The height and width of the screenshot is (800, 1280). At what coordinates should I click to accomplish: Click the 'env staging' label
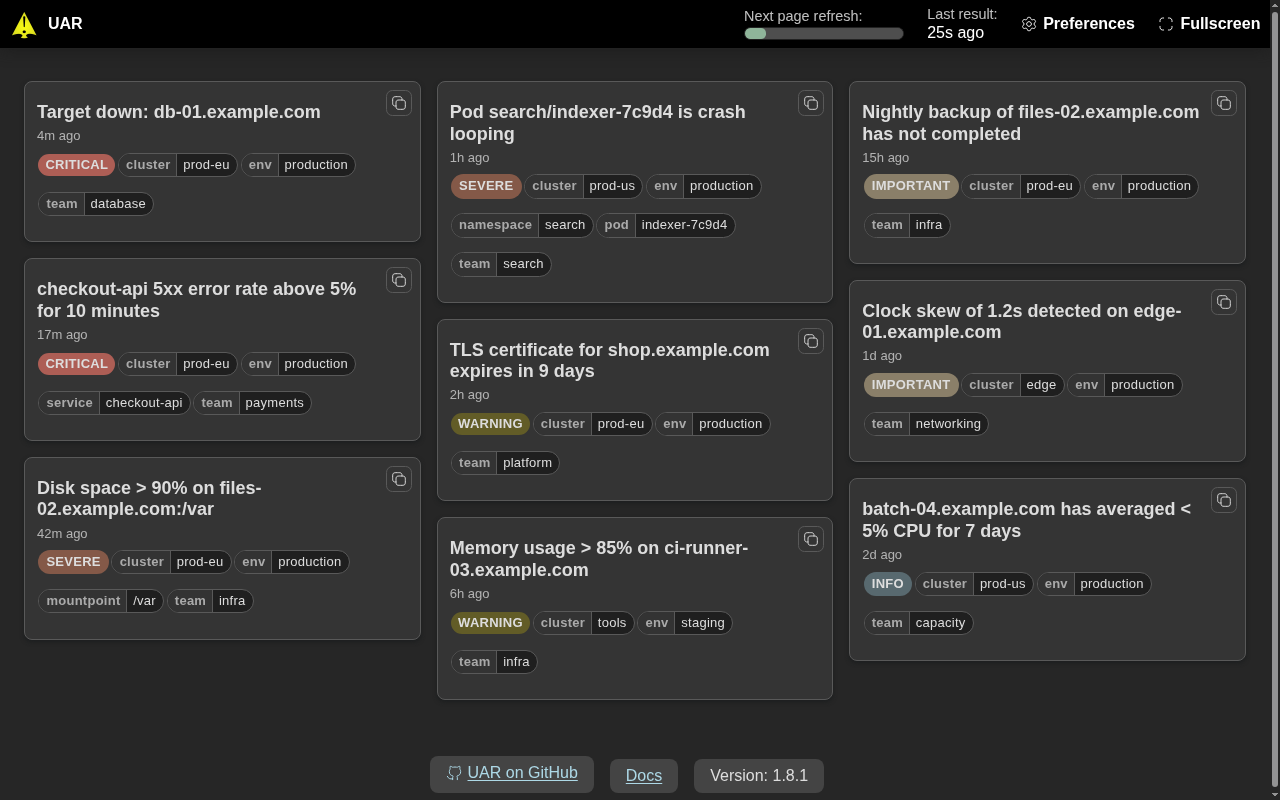point(685,623)
